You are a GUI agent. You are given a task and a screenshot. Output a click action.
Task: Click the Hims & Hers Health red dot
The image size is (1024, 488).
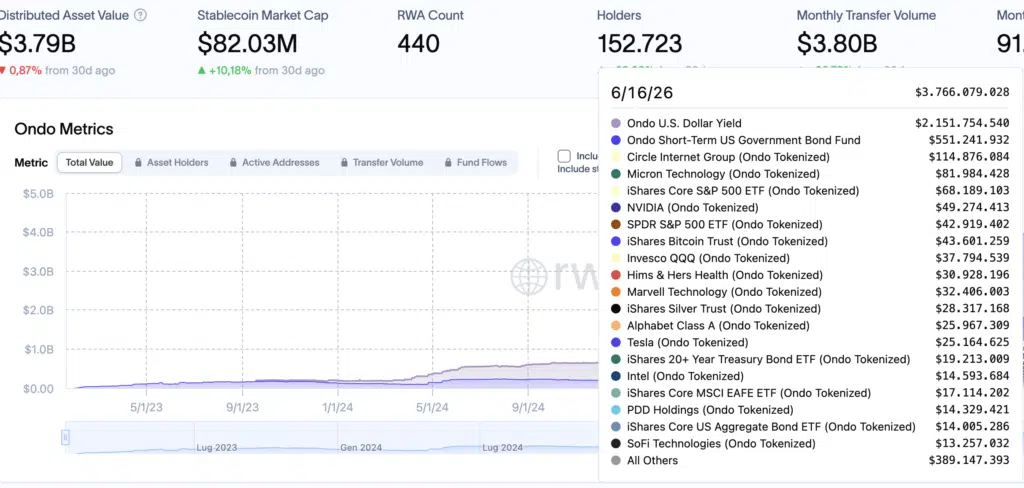click(615, 275)
